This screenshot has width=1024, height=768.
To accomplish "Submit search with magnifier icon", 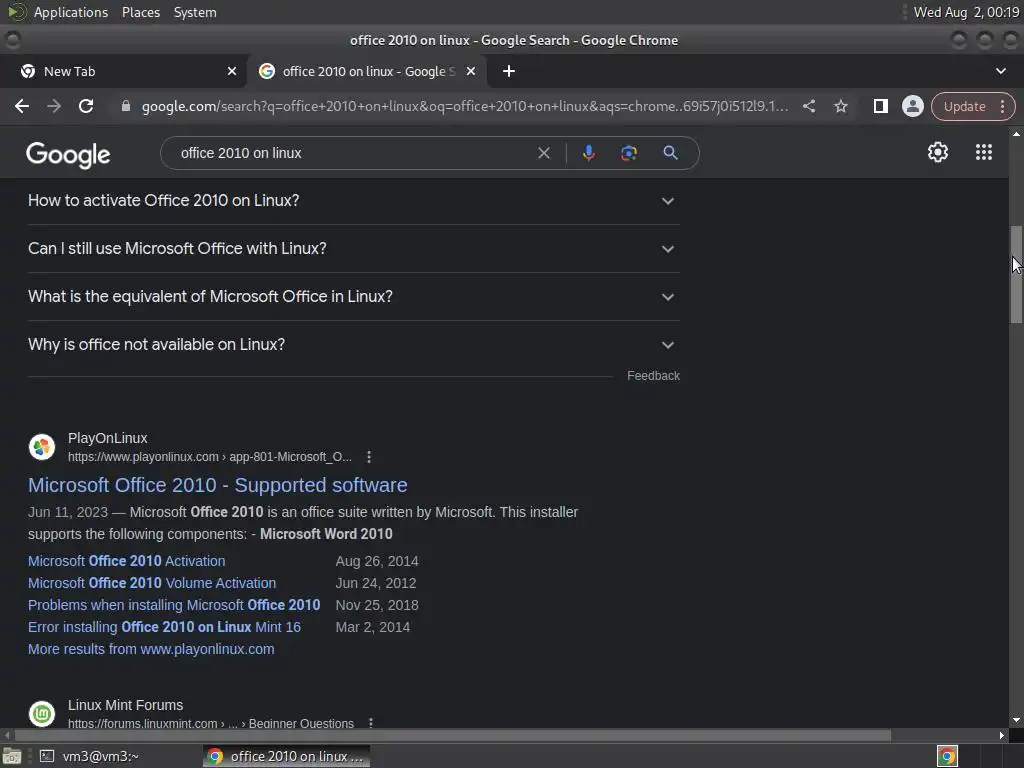I will click(670, 153).
